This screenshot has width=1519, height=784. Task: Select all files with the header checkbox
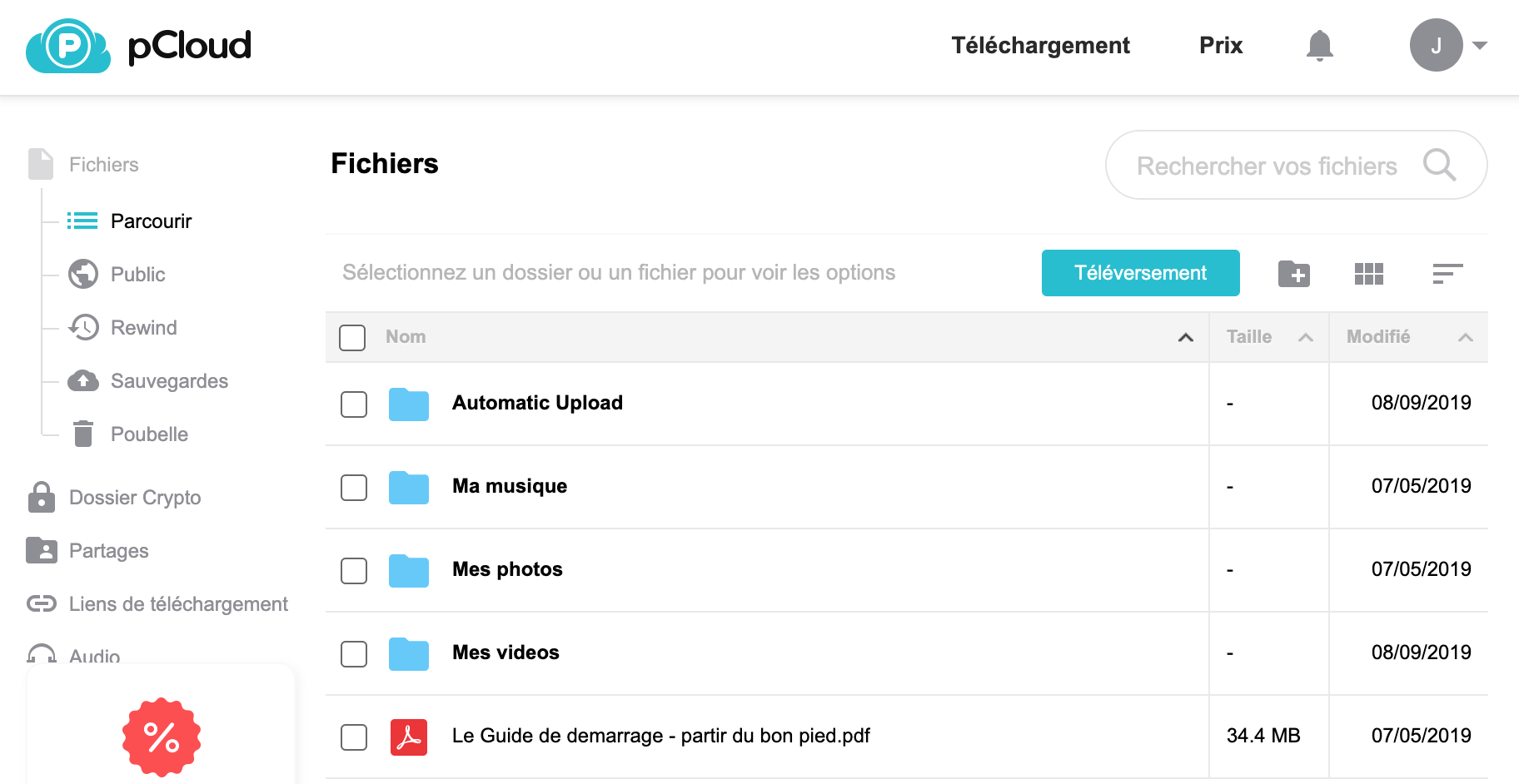click(x=352, y=337)
